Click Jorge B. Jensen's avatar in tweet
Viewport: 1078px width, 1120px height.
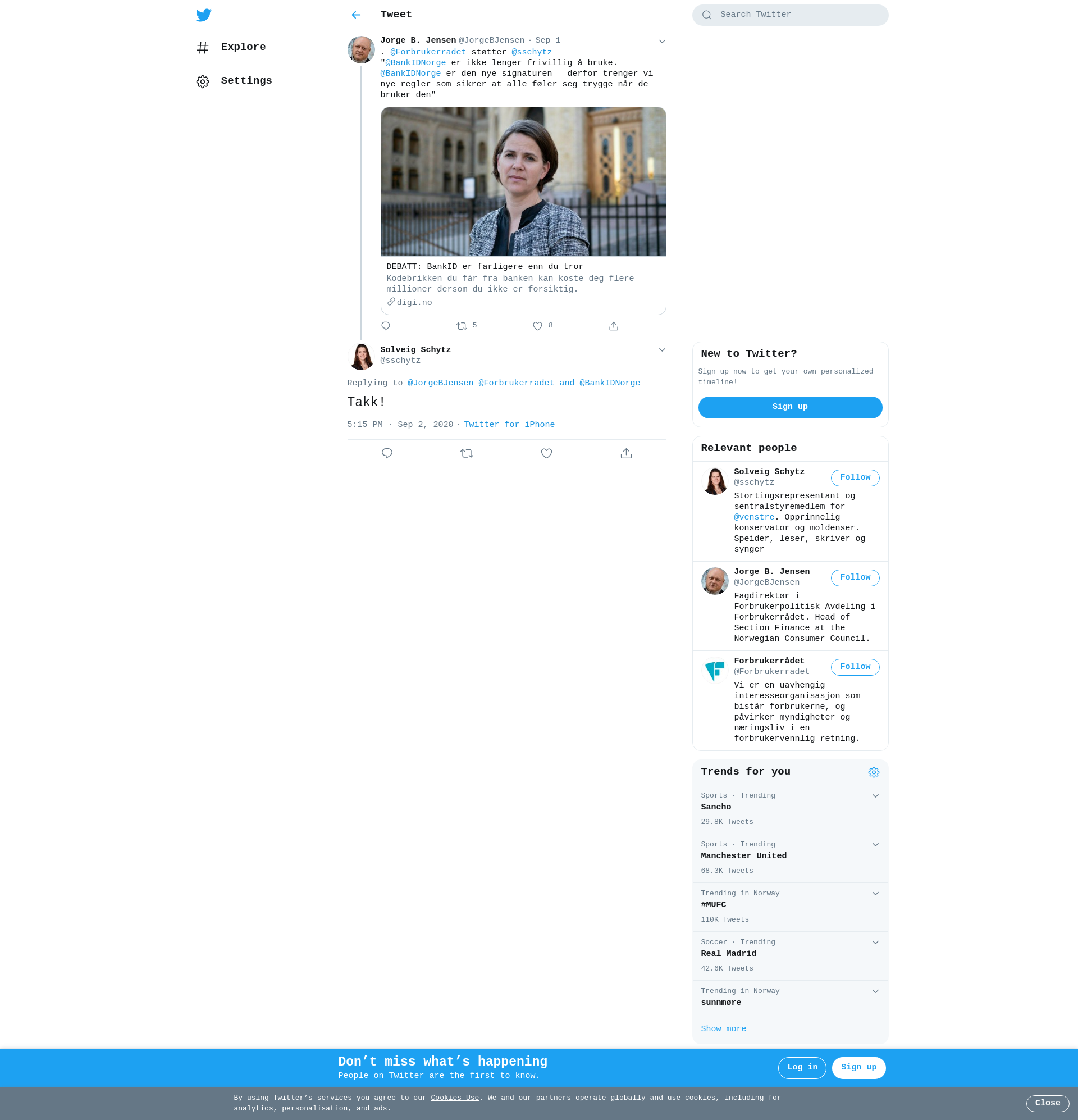click(x=361, y=50)
